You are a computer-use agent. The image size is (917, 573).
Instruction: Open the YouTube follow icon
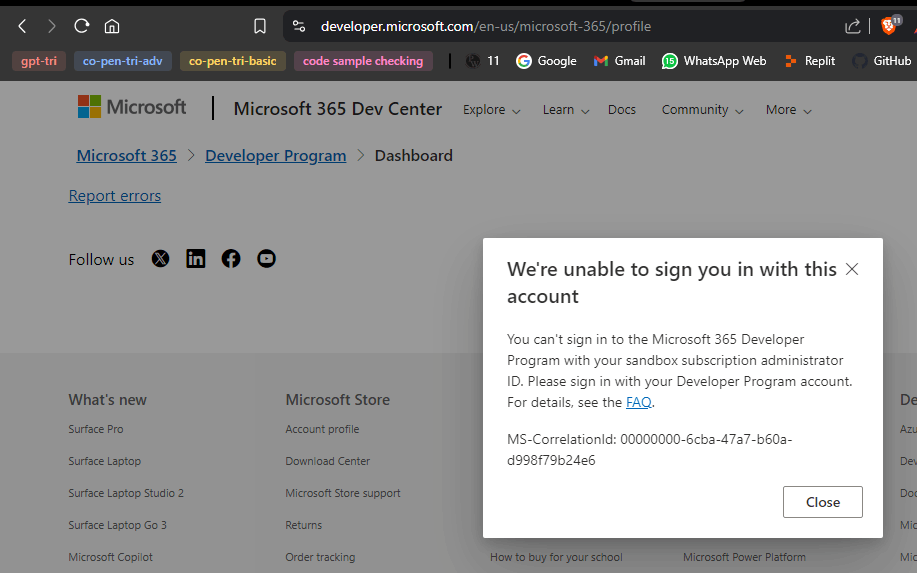(266, 258)
